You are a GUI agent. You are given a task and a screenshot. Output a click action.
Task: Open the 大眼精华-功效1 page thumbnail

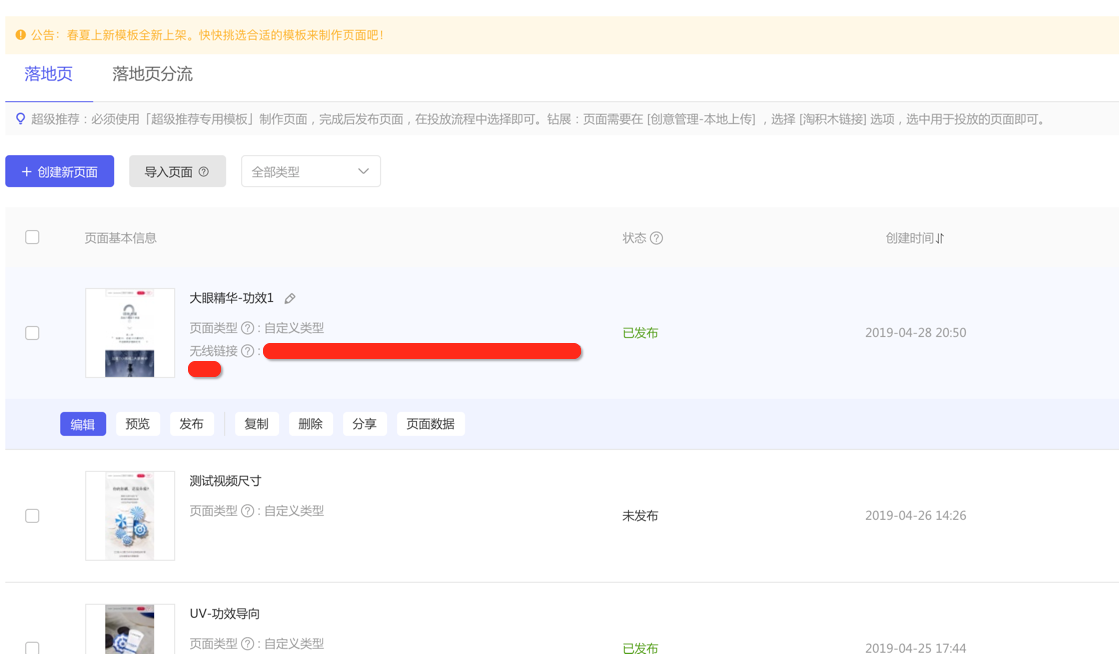[130, 333]
